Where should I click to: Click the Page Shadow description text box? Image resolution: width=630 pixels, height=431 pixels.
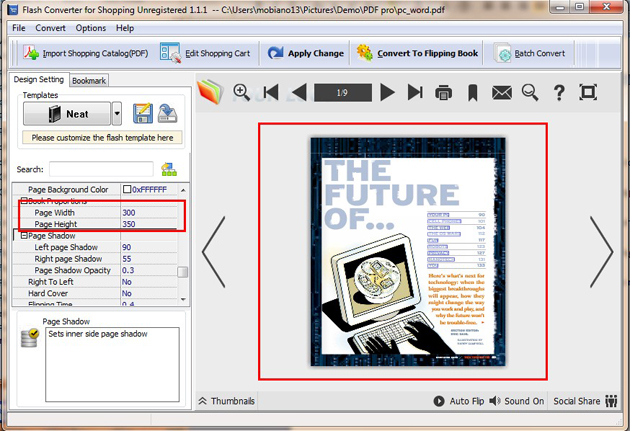112,364
